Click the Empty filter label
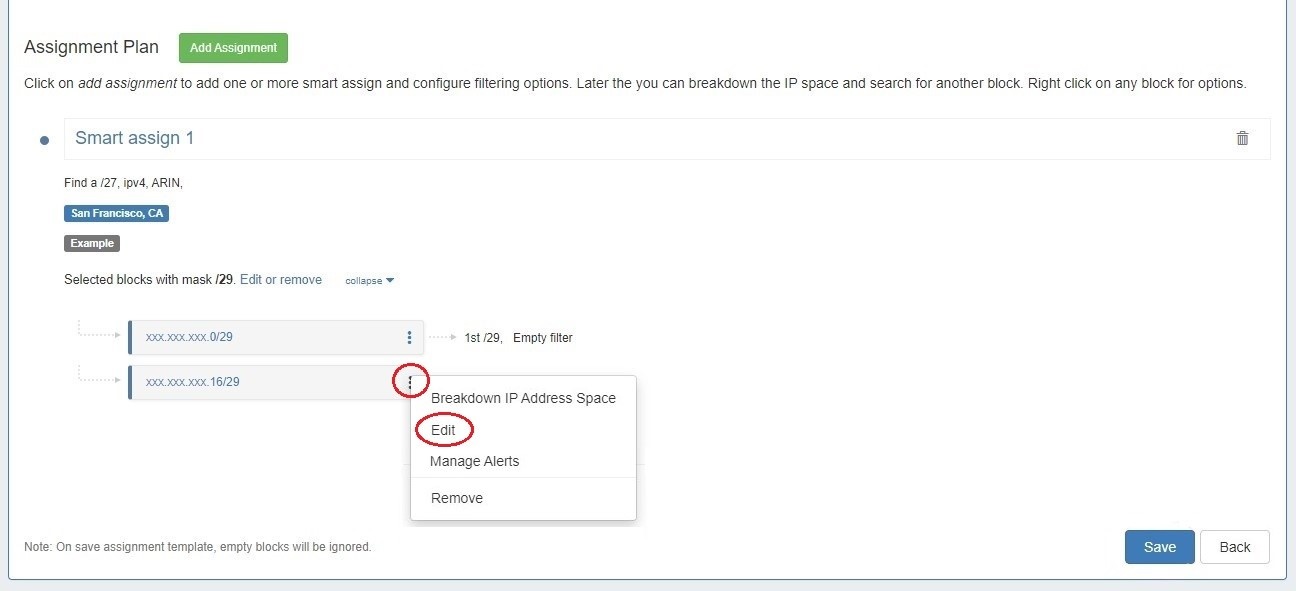Viewport: 1296px width, 591px height. 542,338
